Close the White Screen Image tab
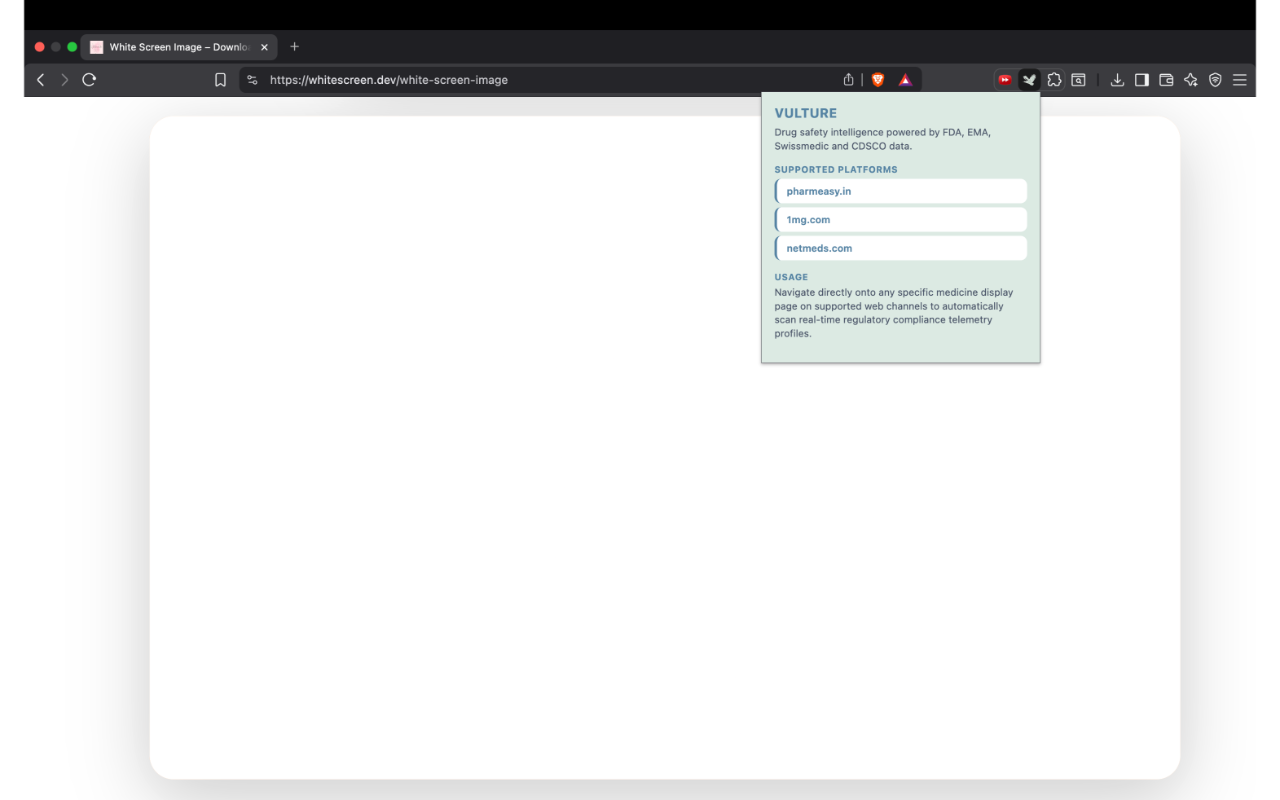1280x800 pixels. (x=264, y=47)
